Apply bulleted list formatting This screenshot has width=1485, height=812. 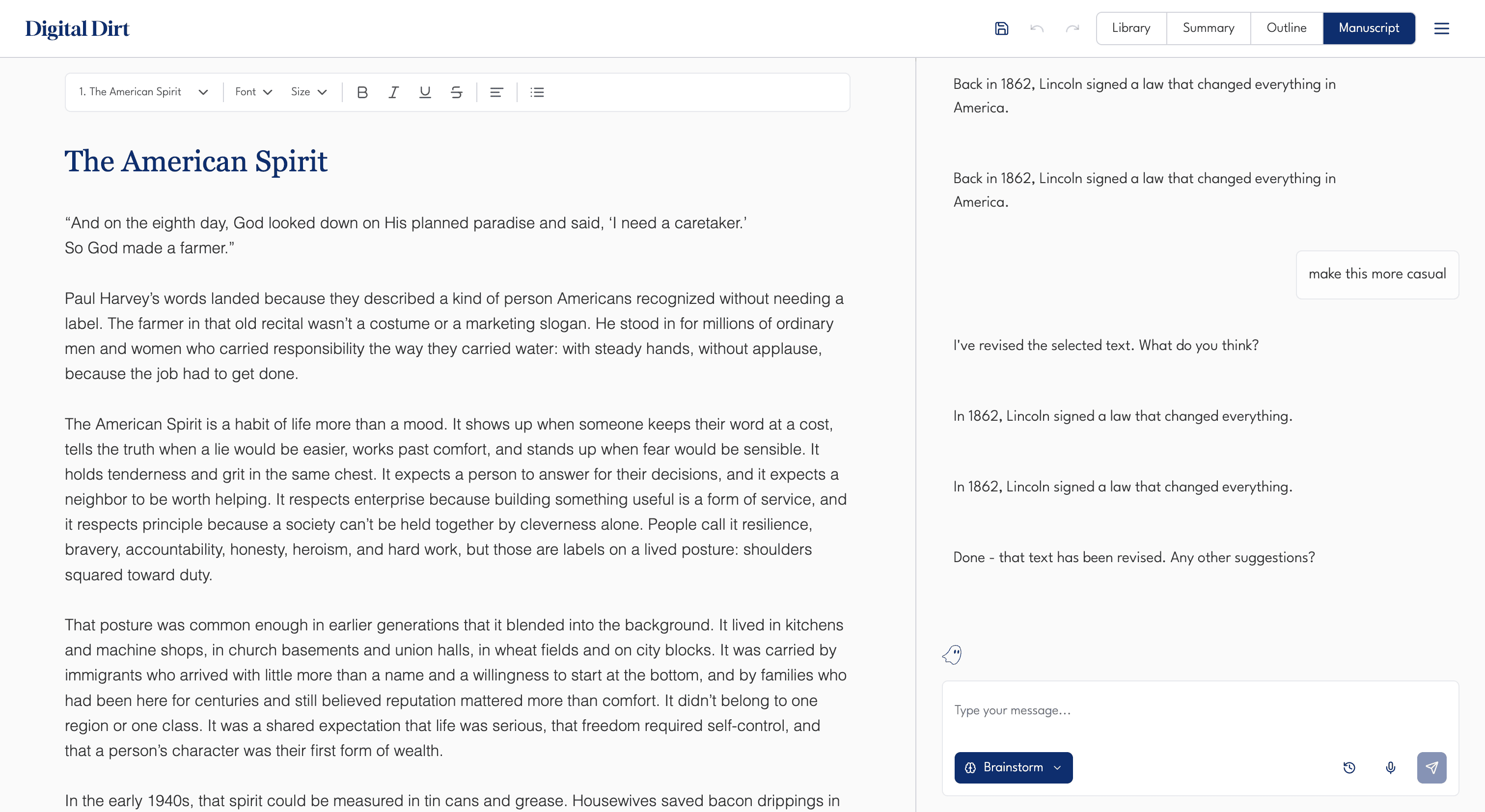point(537,92)
